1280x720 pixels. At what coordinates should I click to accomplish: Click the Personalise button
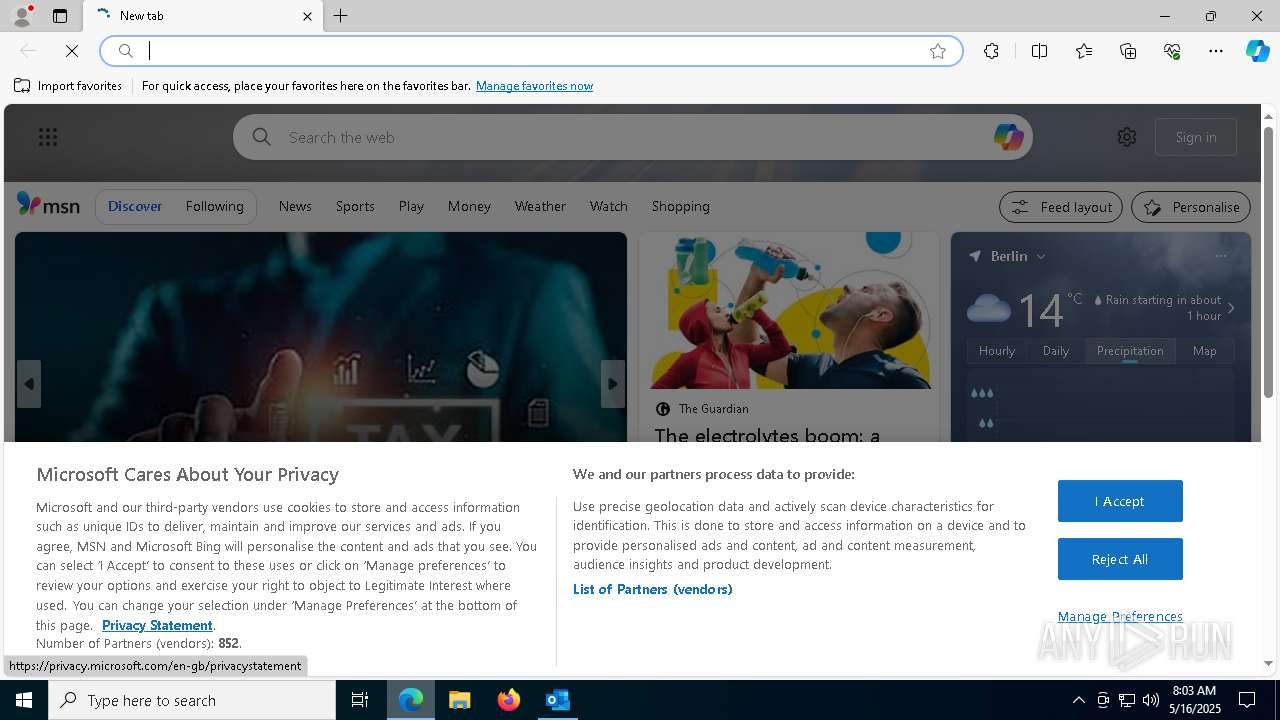click(x=1191, y=207)
